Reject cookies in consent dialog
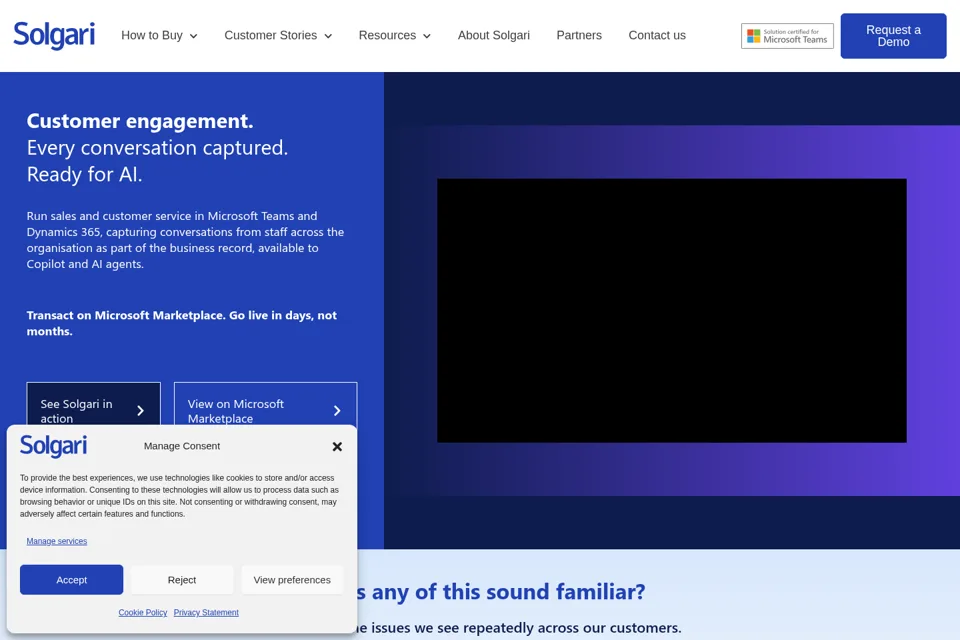The width and height of the screenshot is (960, 640). coord(182,580)
